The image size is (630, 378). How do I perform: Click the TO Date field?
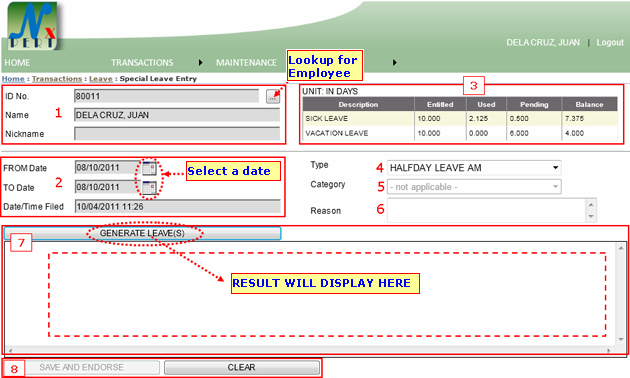[108, 187]
